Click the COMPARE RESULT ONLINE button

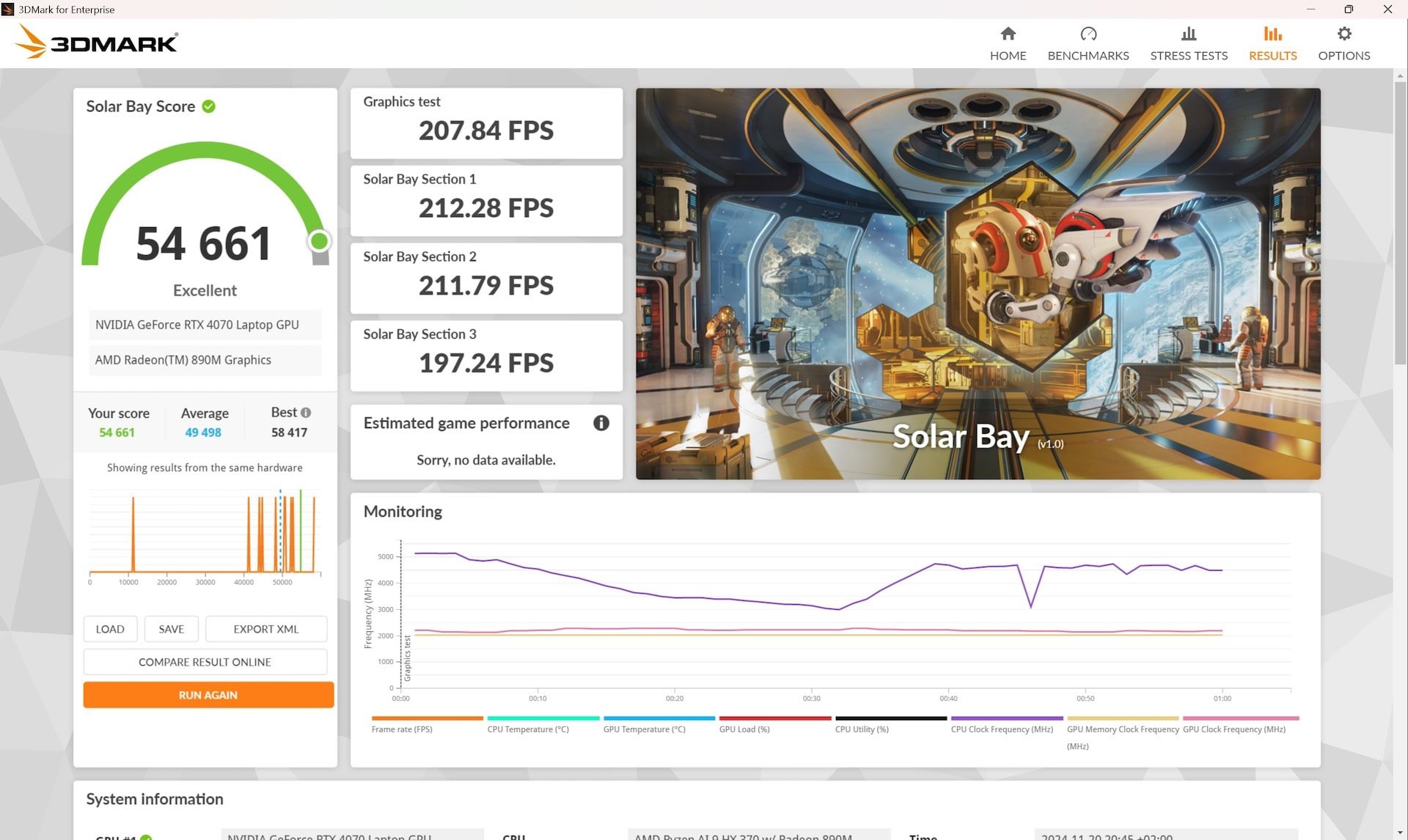[x=204, y=662]
